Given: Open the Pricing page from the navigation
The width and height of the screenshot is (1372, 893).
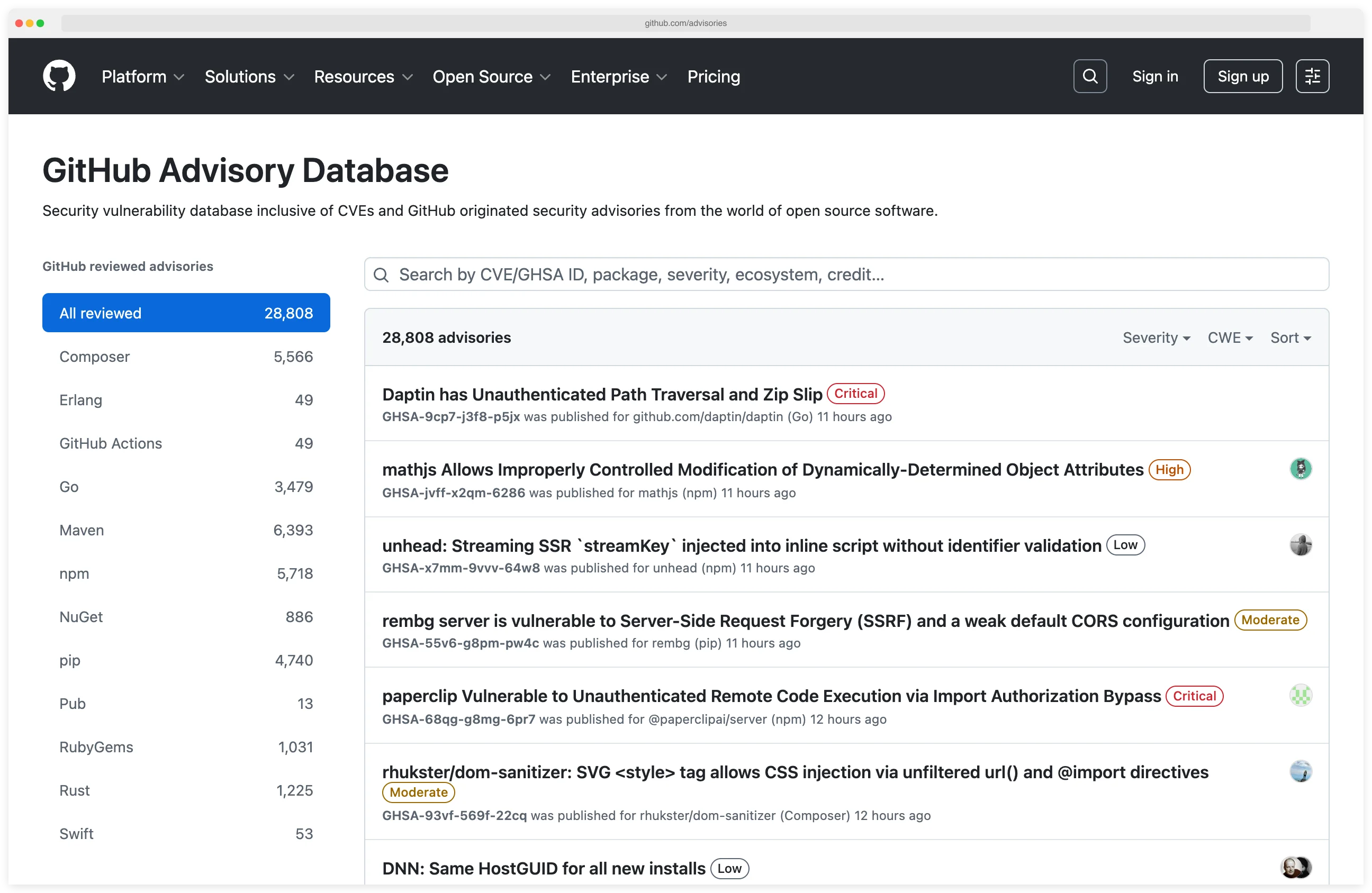Looking at the screenshot, I should tap(713, 76).
